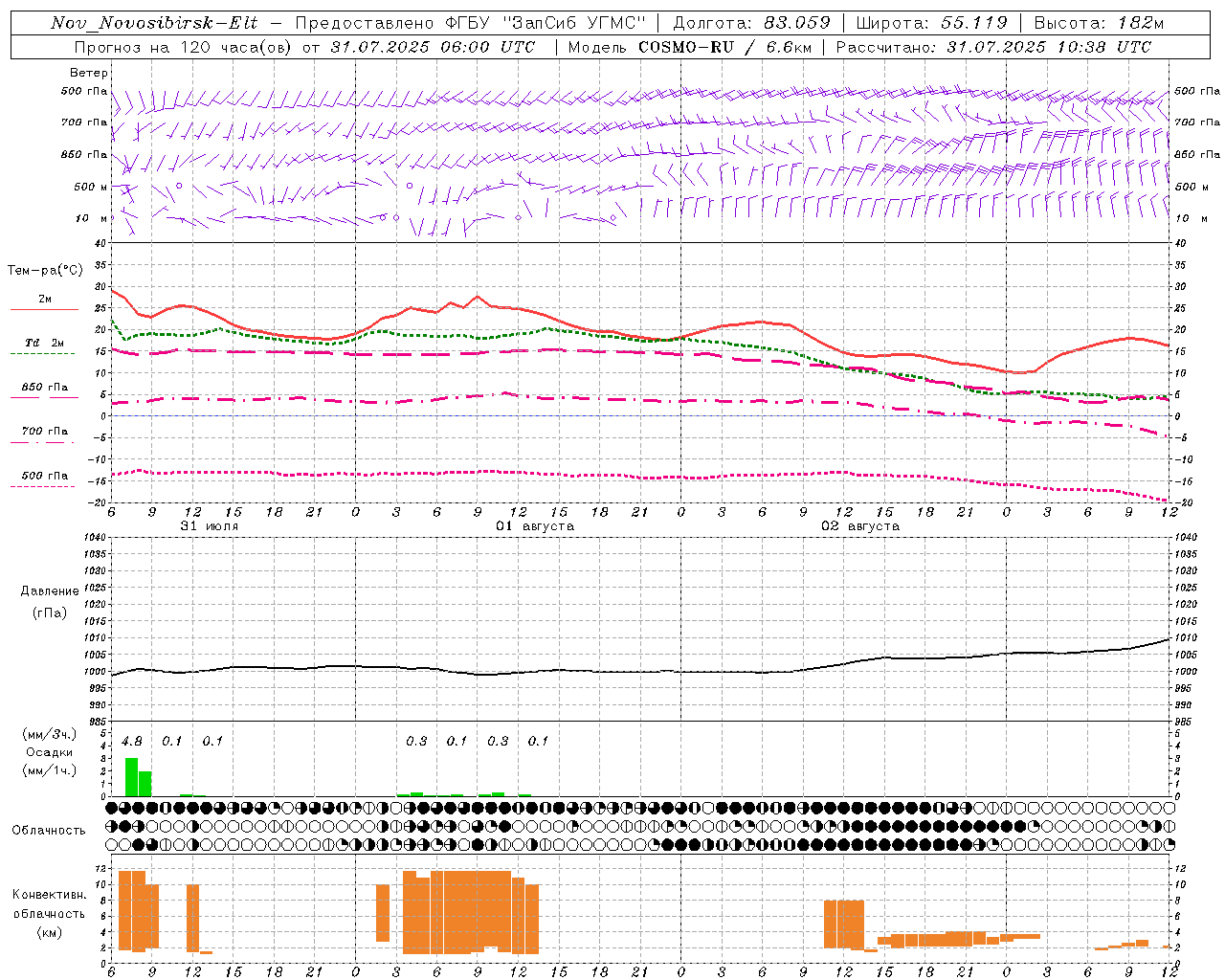Click the "10 м" wind level label on left

point(92,219)
